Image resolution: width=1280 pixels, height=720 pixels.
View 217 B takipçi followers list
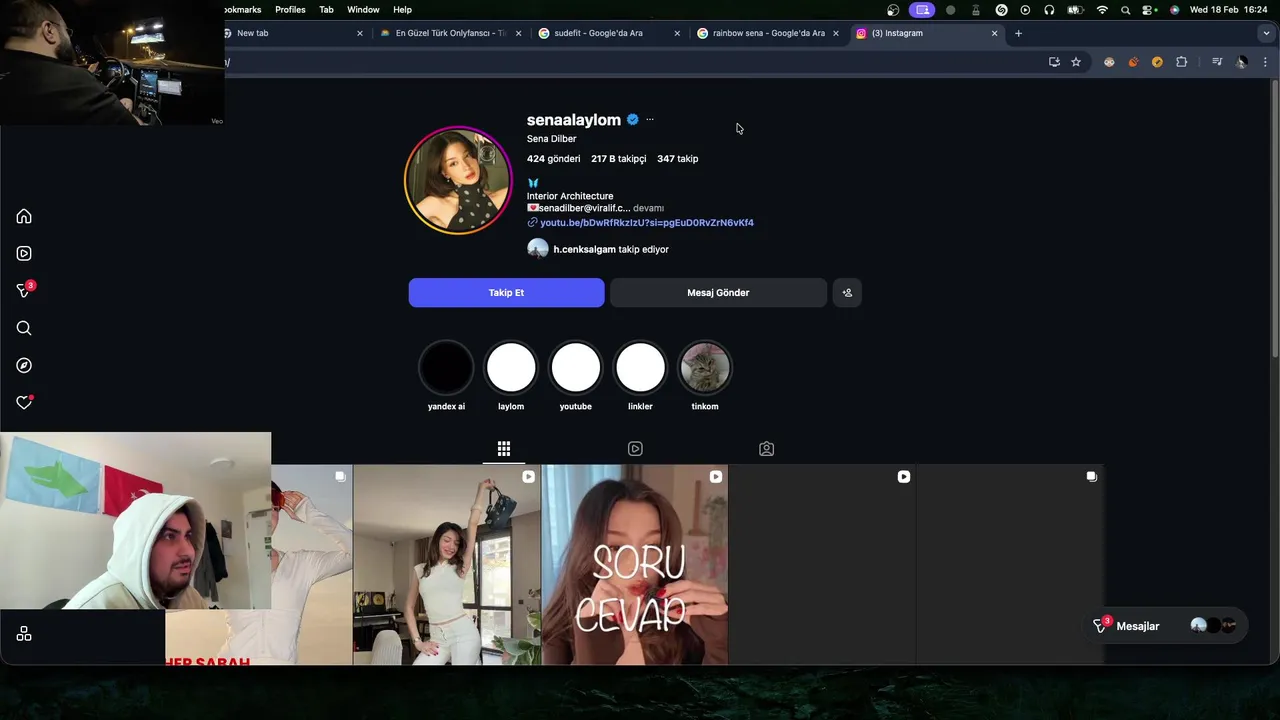tap(618, 159)
